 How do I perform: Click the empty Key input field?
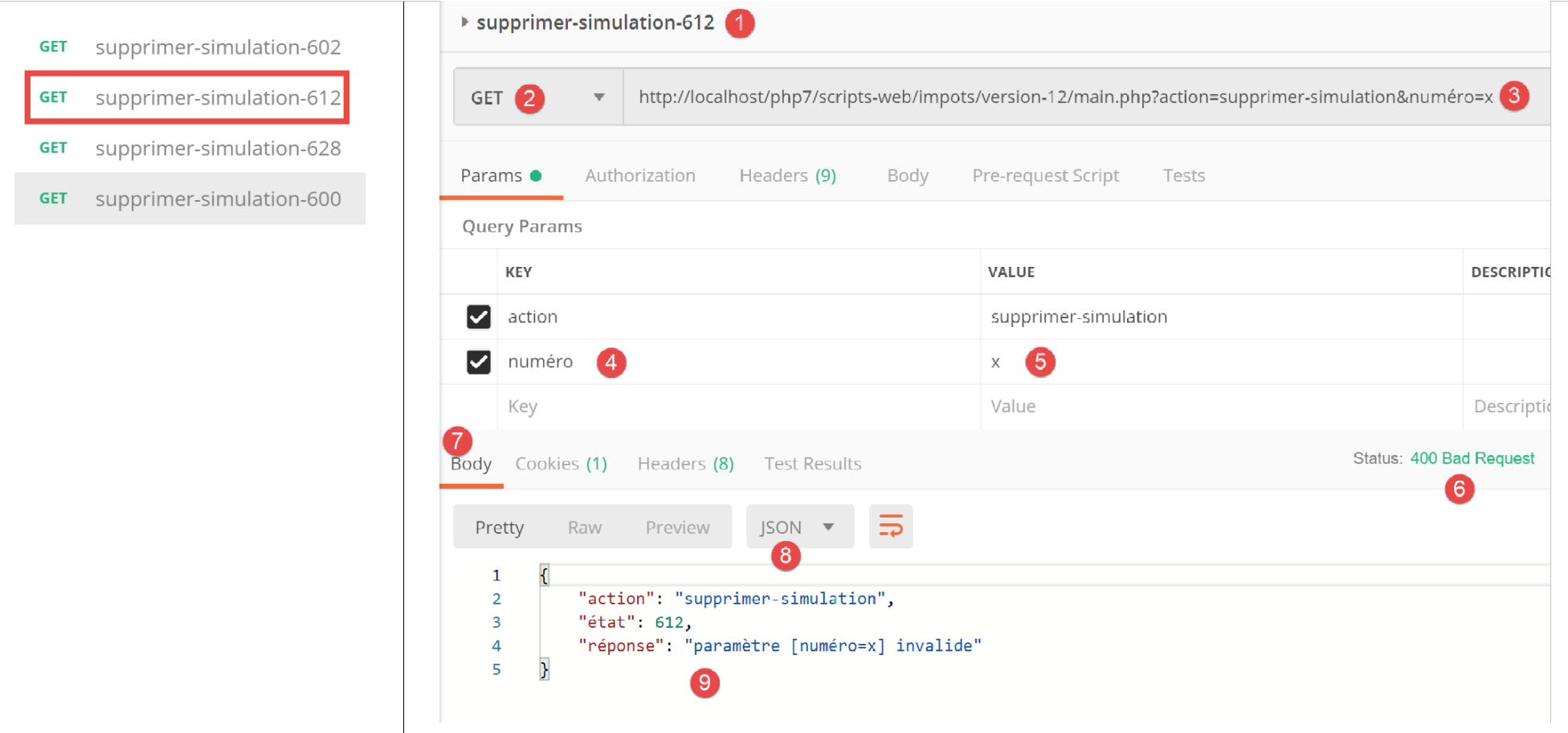pos(723,407)
